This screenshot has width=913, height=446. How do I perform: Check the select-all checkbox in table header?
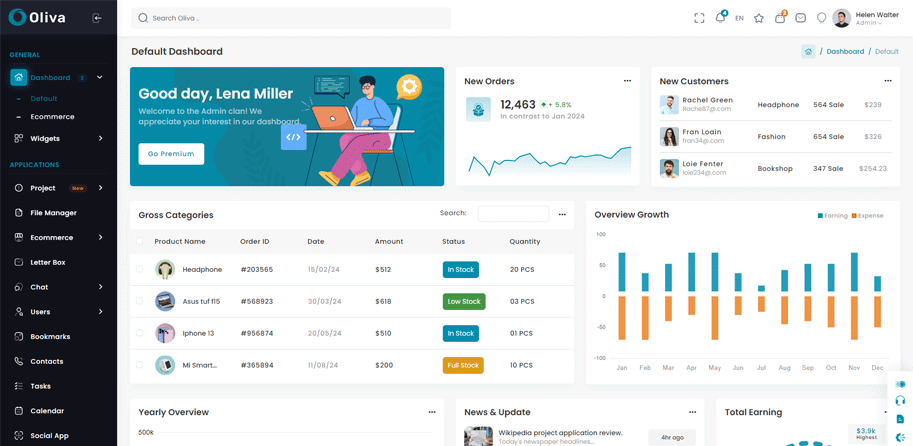pyautogui.click(x=140, y=241)
